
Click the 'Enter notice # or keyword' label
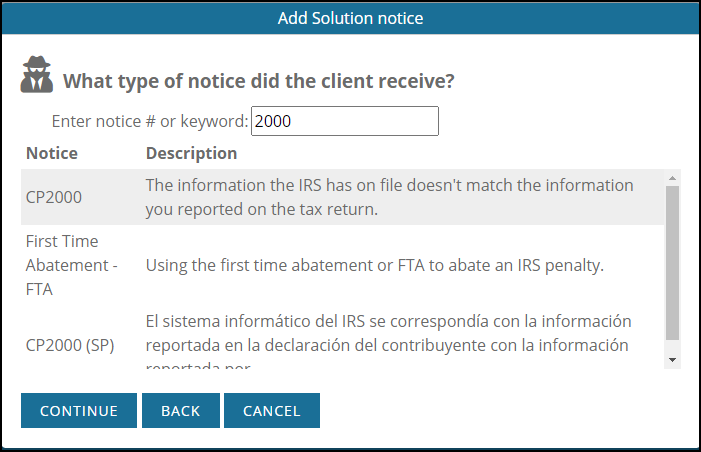(150, 121)
